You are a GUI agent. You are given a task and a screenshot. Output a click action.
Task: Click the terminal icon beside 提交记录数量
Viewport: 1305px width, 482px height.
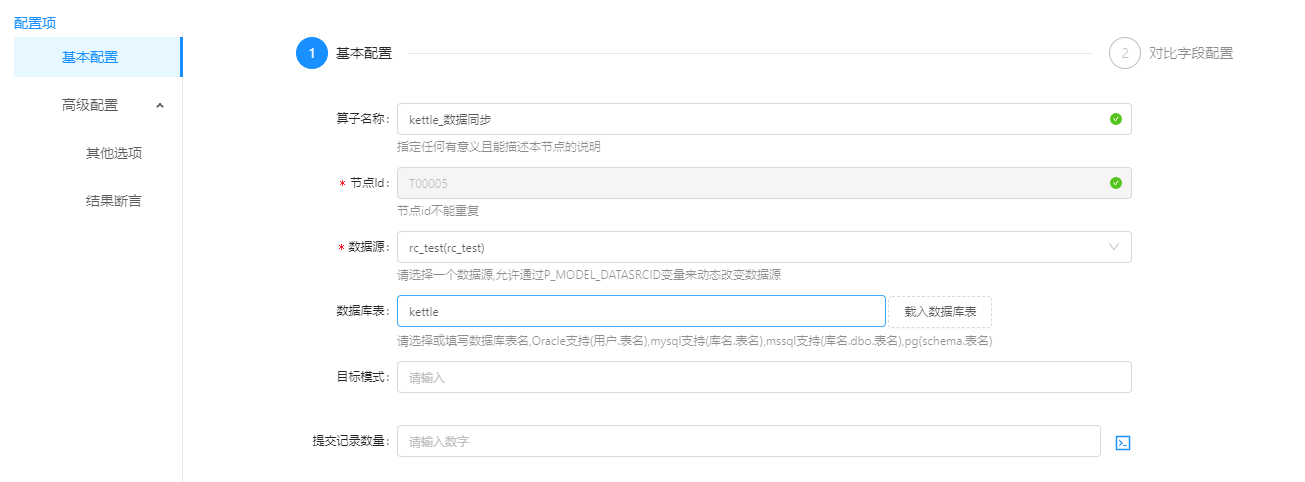click(x=1122, y=442)
